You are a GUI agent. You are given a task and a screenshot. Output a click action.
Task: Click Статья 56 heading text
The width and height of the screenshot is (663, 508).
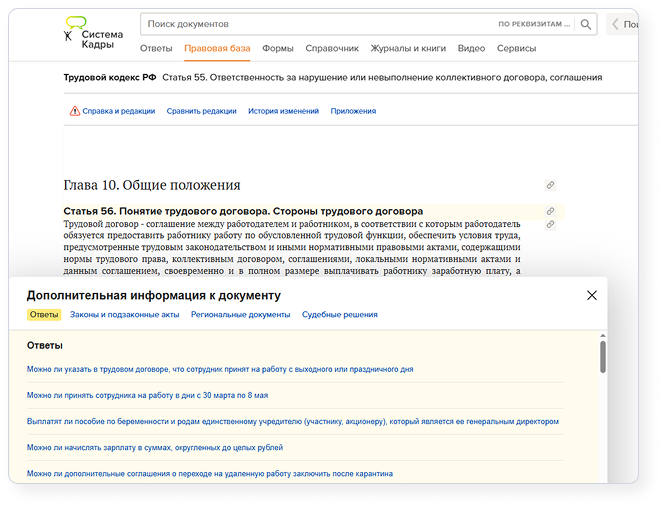(x=243, y=211)
